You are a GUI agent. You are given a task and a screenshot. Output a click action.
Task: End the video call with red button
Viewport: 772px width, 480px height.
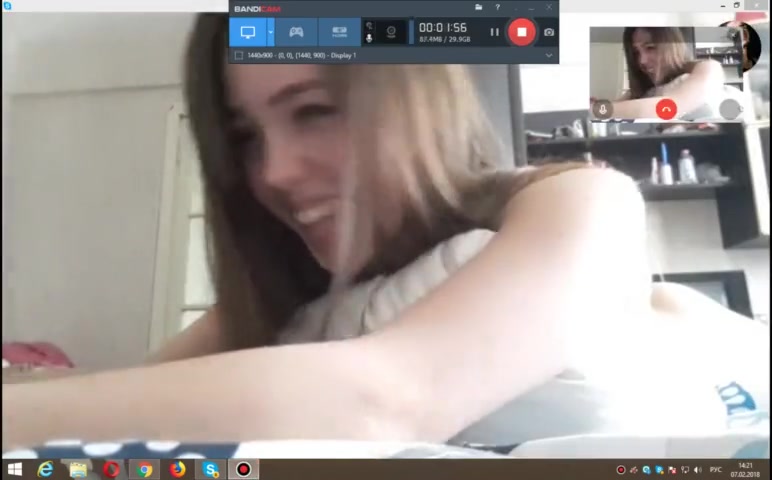666,109
